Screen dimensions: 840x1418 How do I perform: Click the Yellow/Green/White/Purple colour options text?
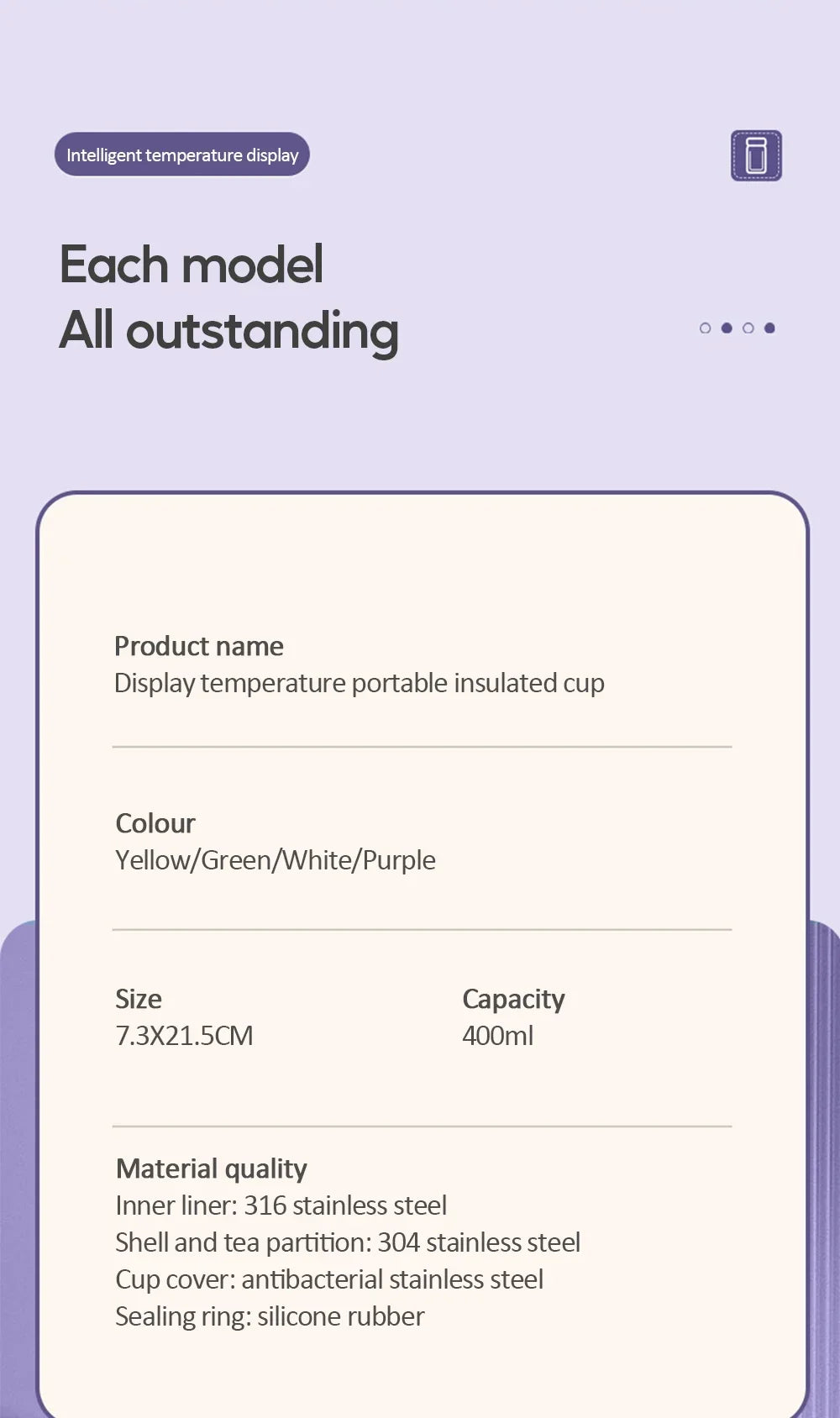276,860
